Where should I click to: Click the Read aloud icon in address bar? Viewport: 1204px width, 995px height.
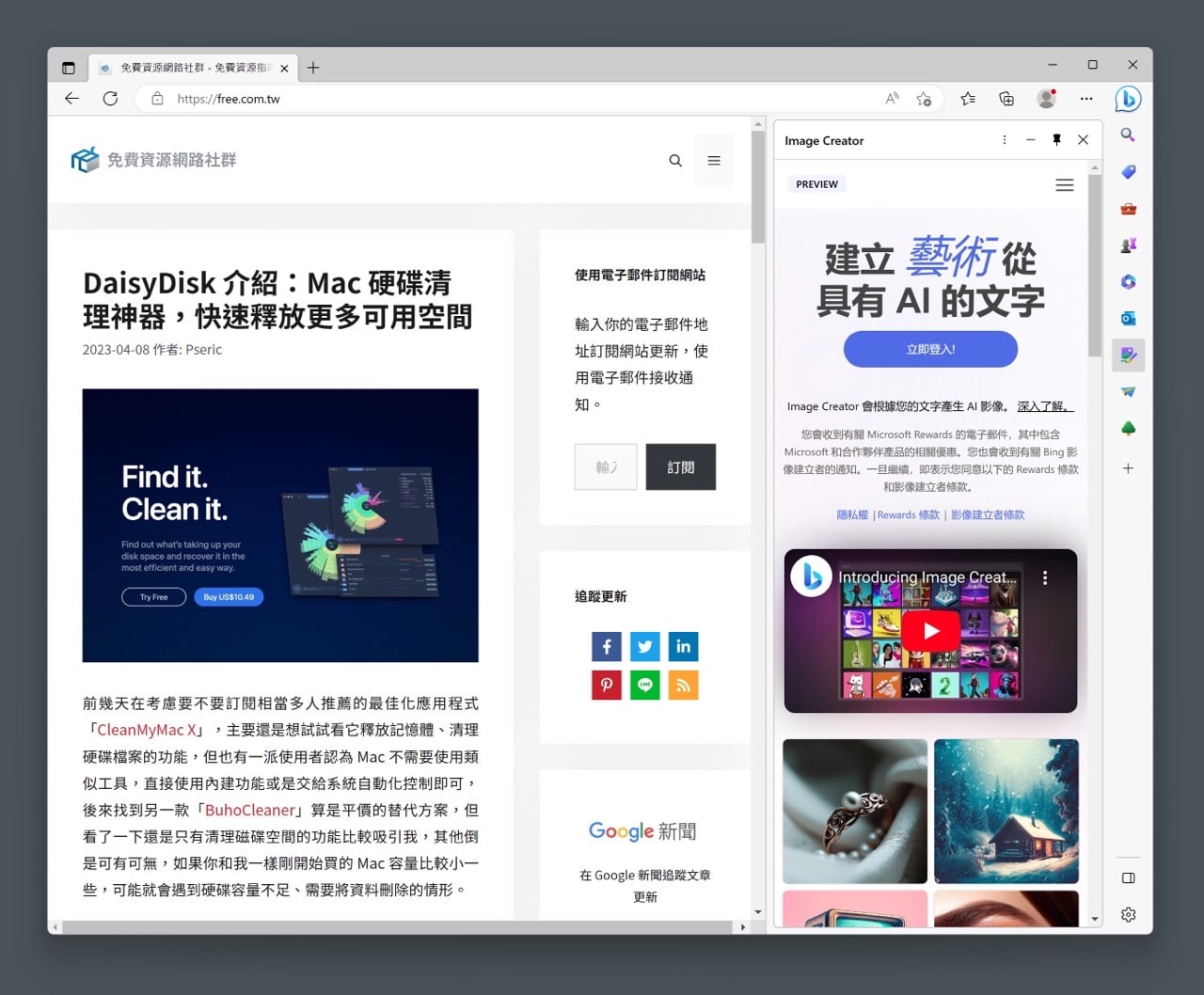pyautogui.click(x=893, y=98)
